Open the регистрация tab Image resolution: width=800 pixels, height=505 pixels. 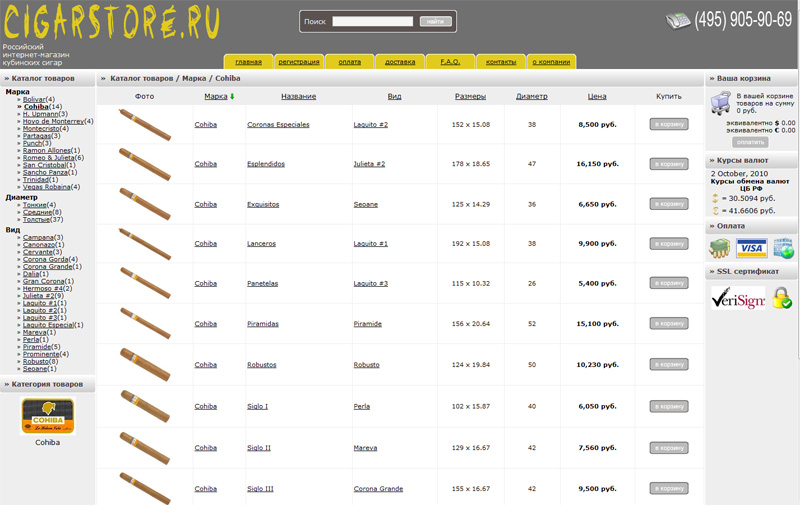(299, 62)
